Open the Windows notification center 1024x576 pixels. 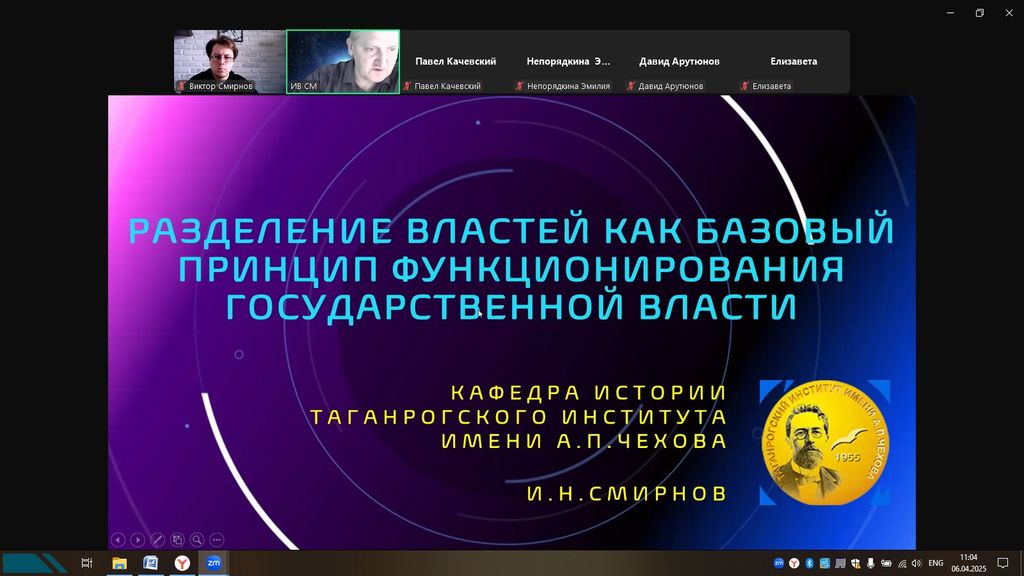[1003, 563]
